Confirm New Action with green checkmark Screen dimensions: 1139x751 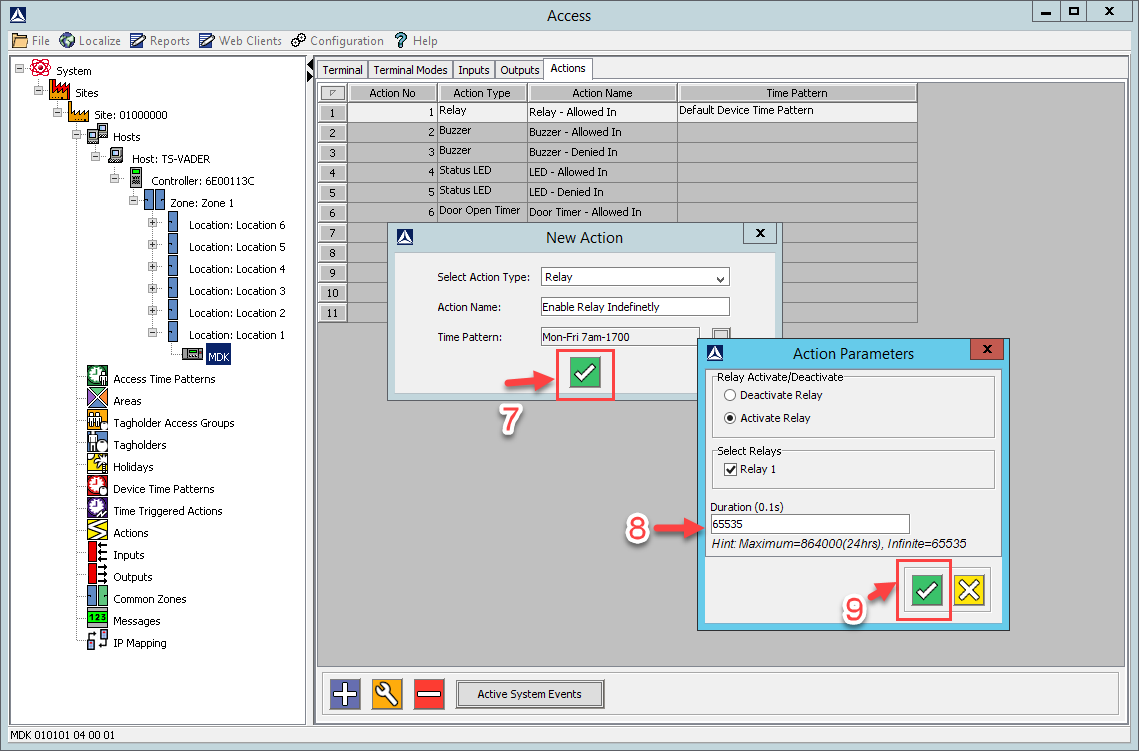coord(585,373)
